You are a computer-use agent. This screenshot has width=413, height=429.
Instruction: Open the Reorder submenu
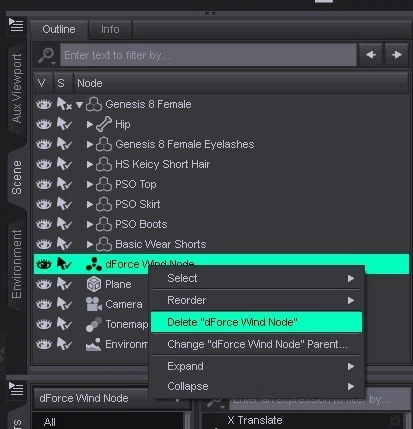click(x=256, y=300)
